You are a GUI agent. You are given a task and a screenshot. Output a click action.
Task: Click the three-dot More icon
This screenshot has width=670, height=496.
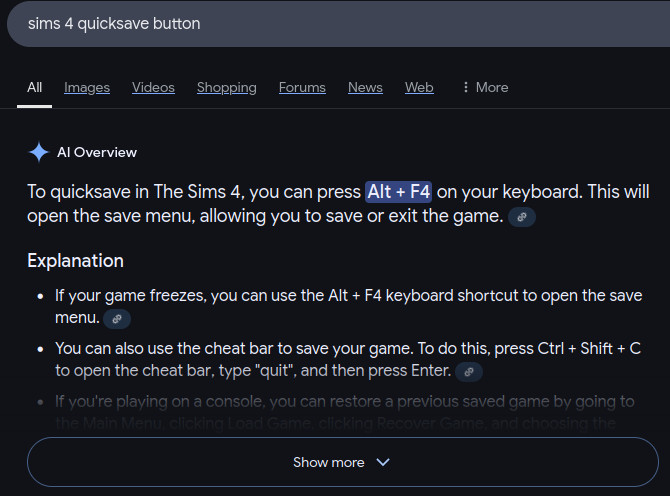(x=466, y=87)
